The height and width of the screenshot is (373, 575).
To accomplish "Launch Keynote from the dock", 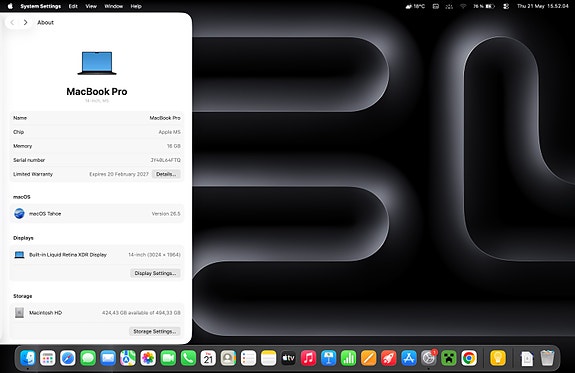I will pos(329,358).
